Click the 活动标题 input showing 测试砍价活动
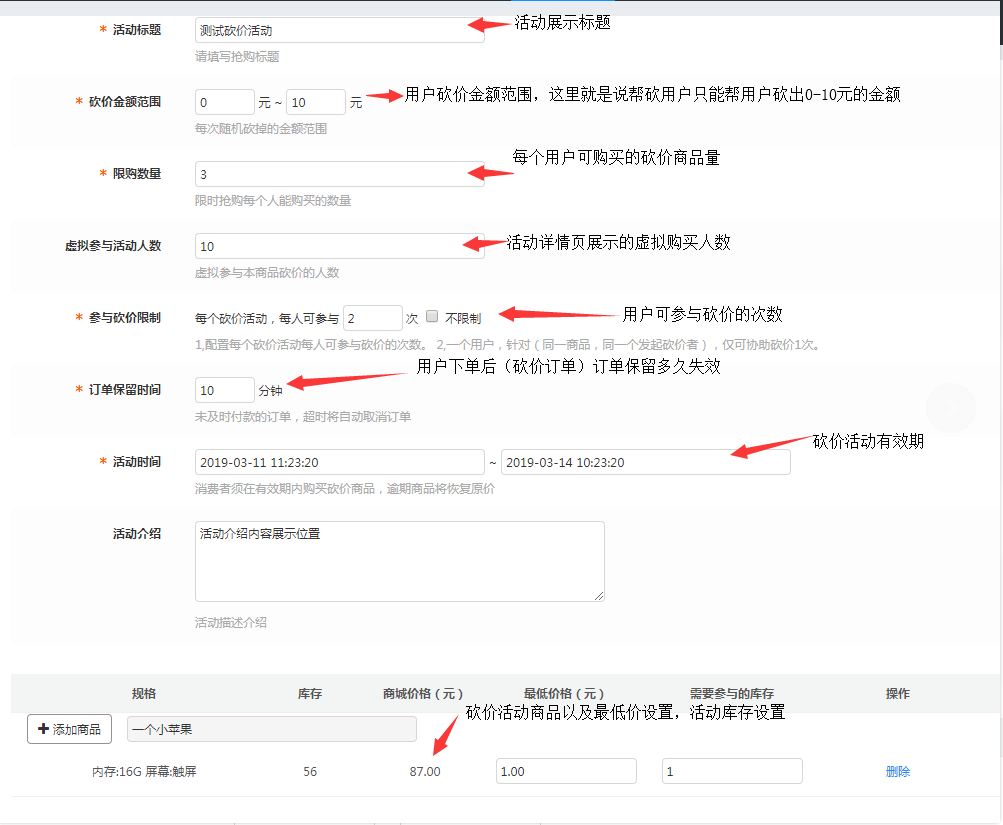Viewport: 1003px width, 825px height. pos(338,29)
